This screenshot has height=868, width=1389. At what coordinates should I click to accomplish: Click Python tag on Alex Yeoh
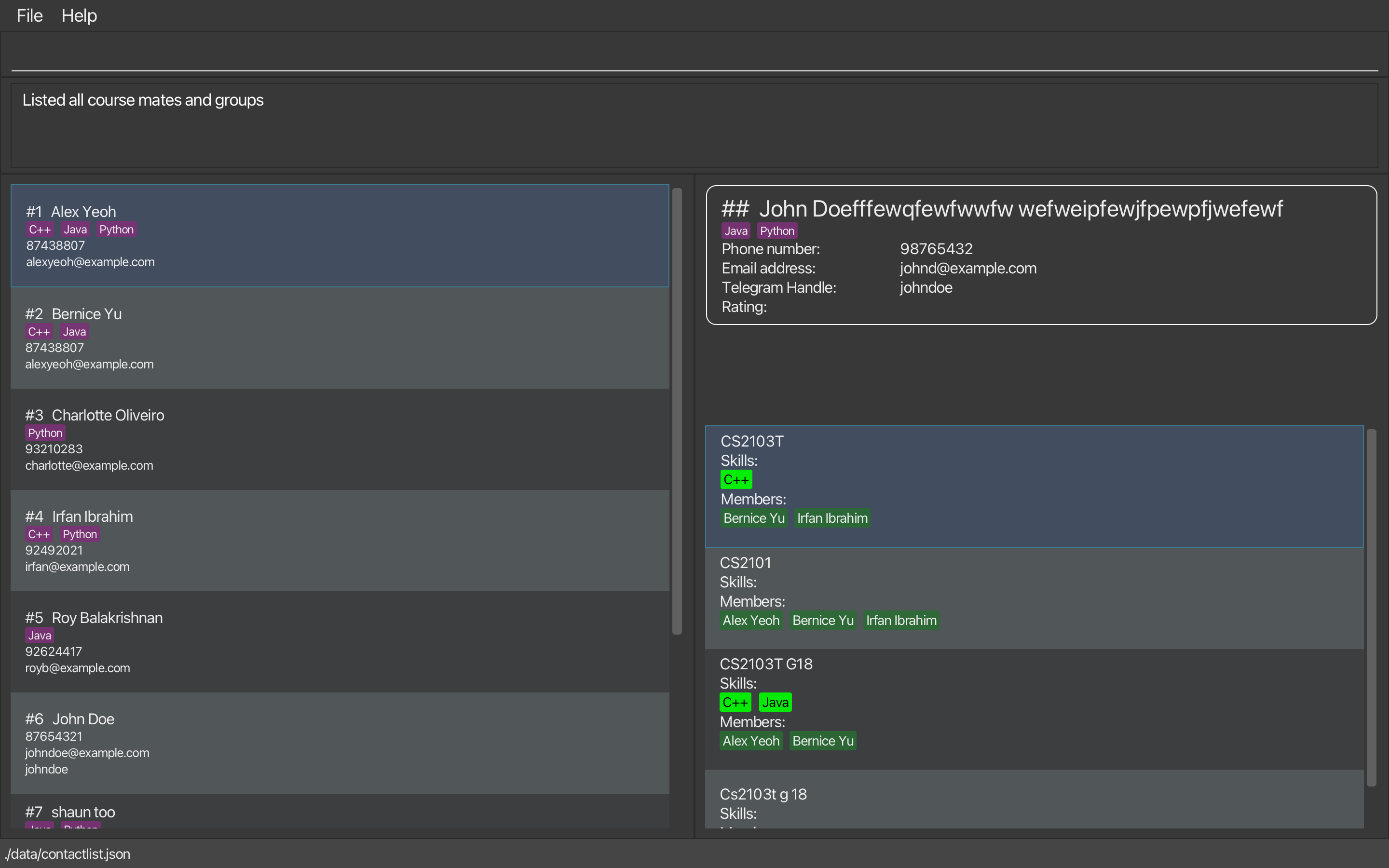point(117,230)
